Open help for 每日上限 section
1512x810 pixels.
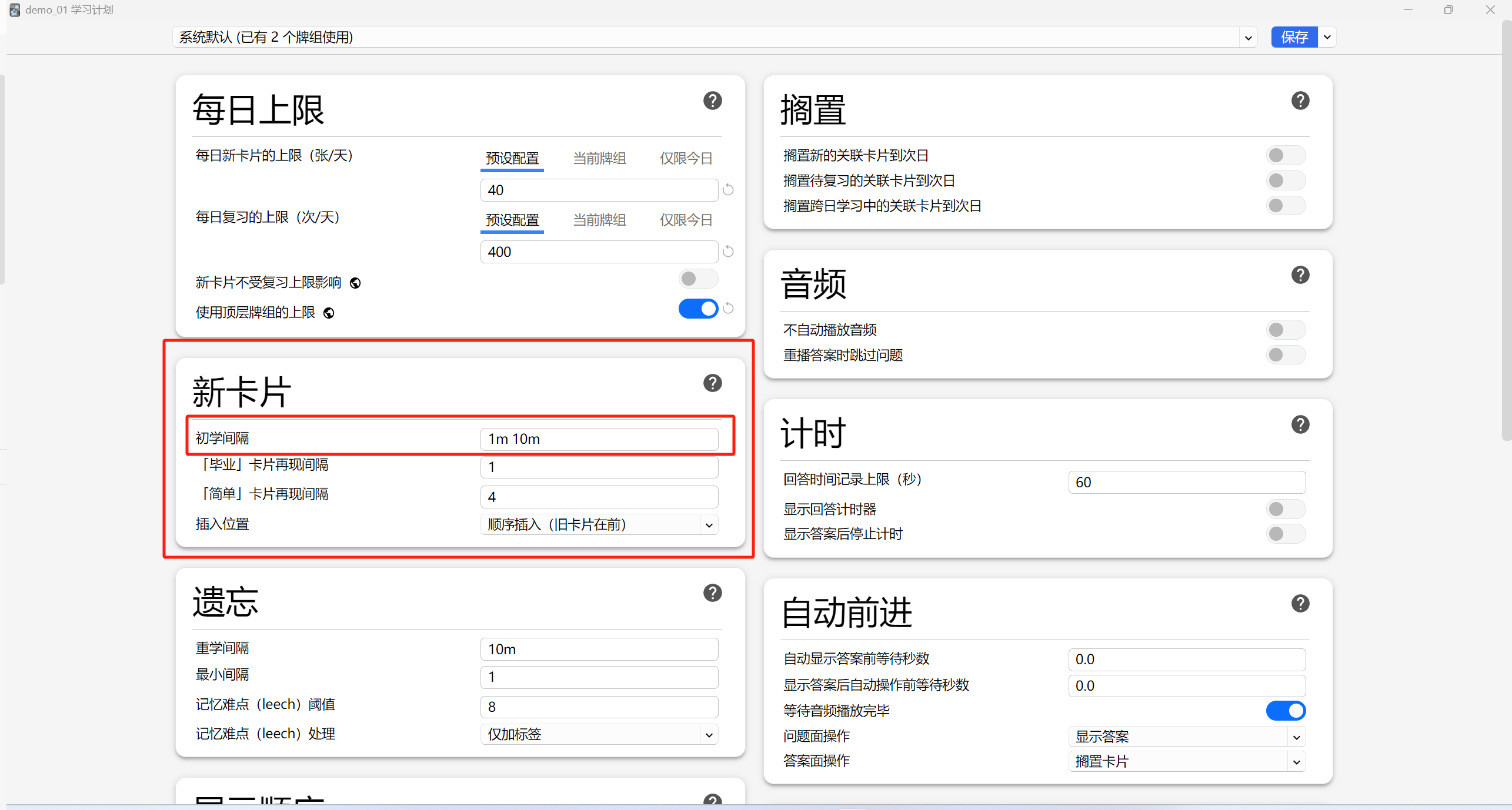tap(712, 101)
